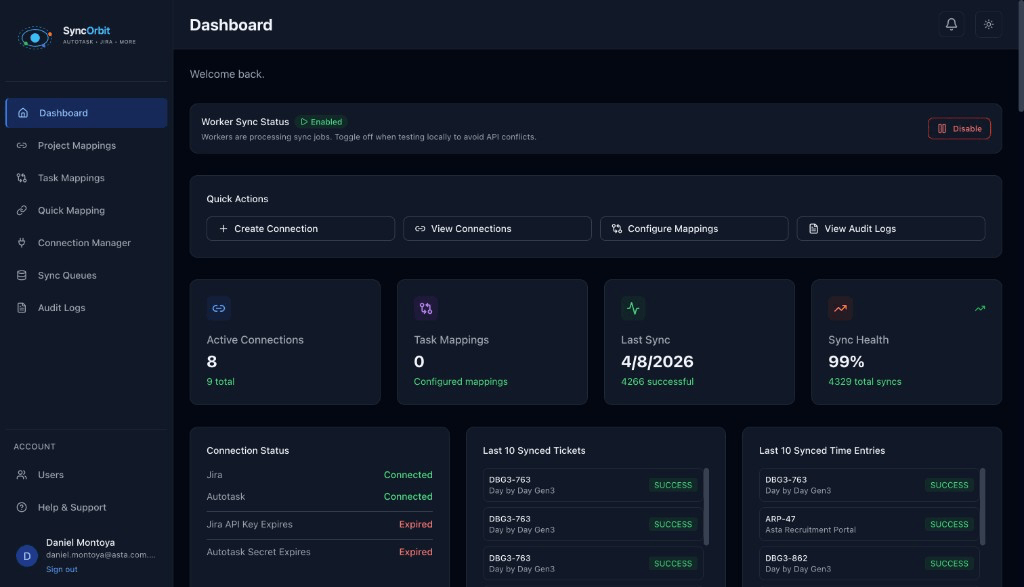Open Sync Queues via the database icon
This screenshot has height=587, width=1024.
pyautogui.click(x=22, y=275)
